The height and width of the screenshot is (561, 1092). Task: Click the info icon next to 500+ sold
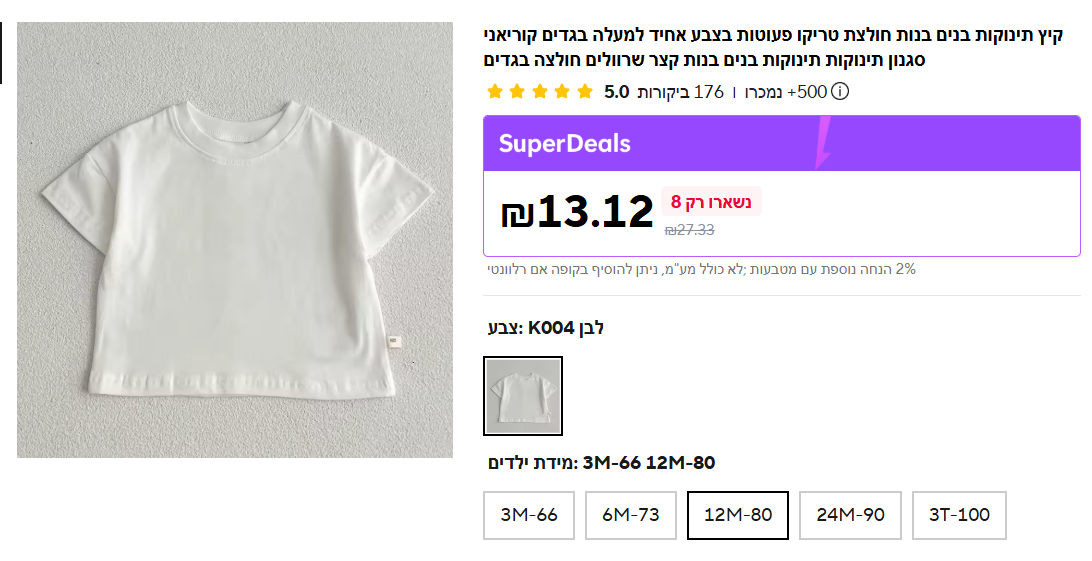click(x=840, y=92)
